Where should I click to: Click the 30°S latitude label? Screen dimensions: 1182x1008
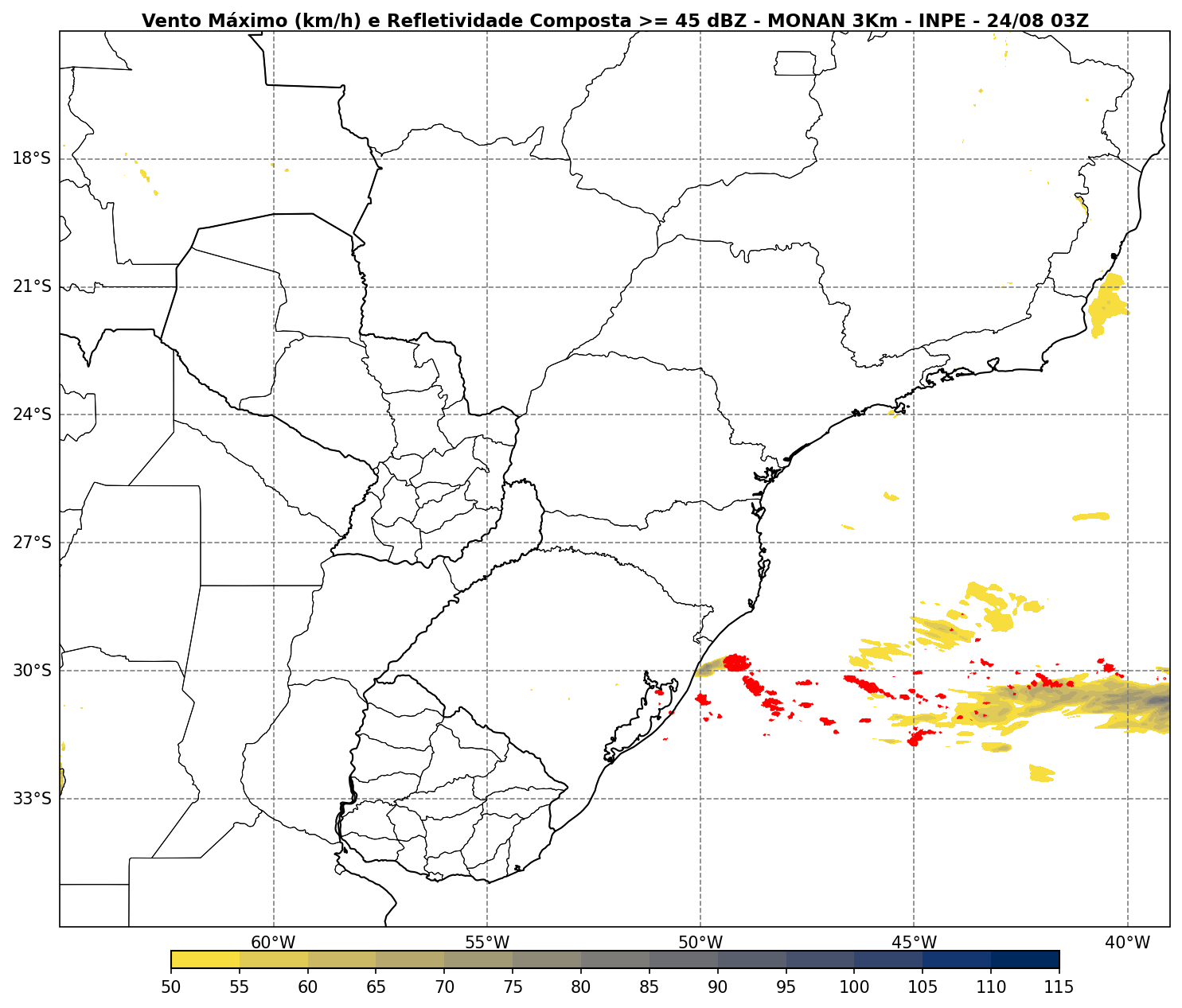(32, 671)
